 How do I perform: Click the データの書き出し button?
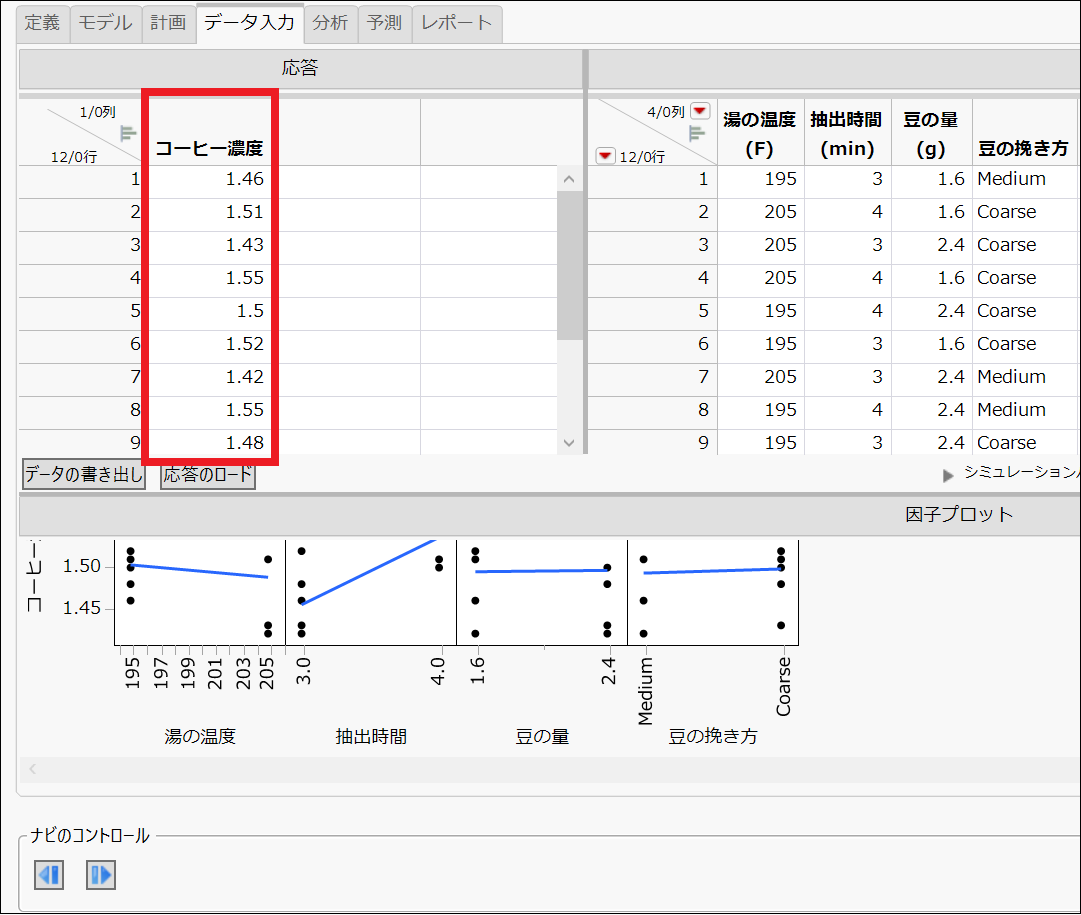[83, 474]
